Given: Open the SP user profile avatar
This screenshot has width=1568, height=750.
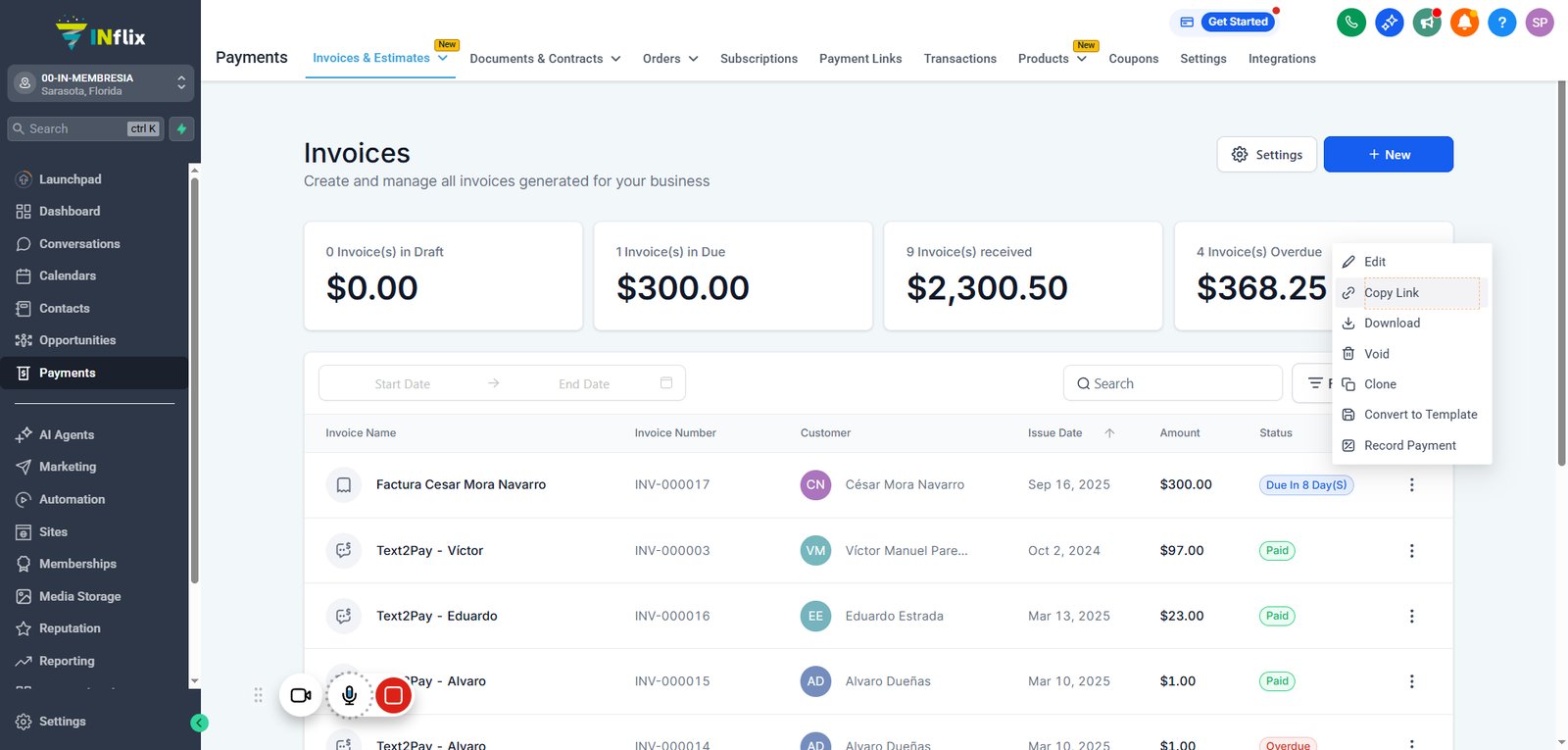Looking at the screenshot, I should [1540, 23].
